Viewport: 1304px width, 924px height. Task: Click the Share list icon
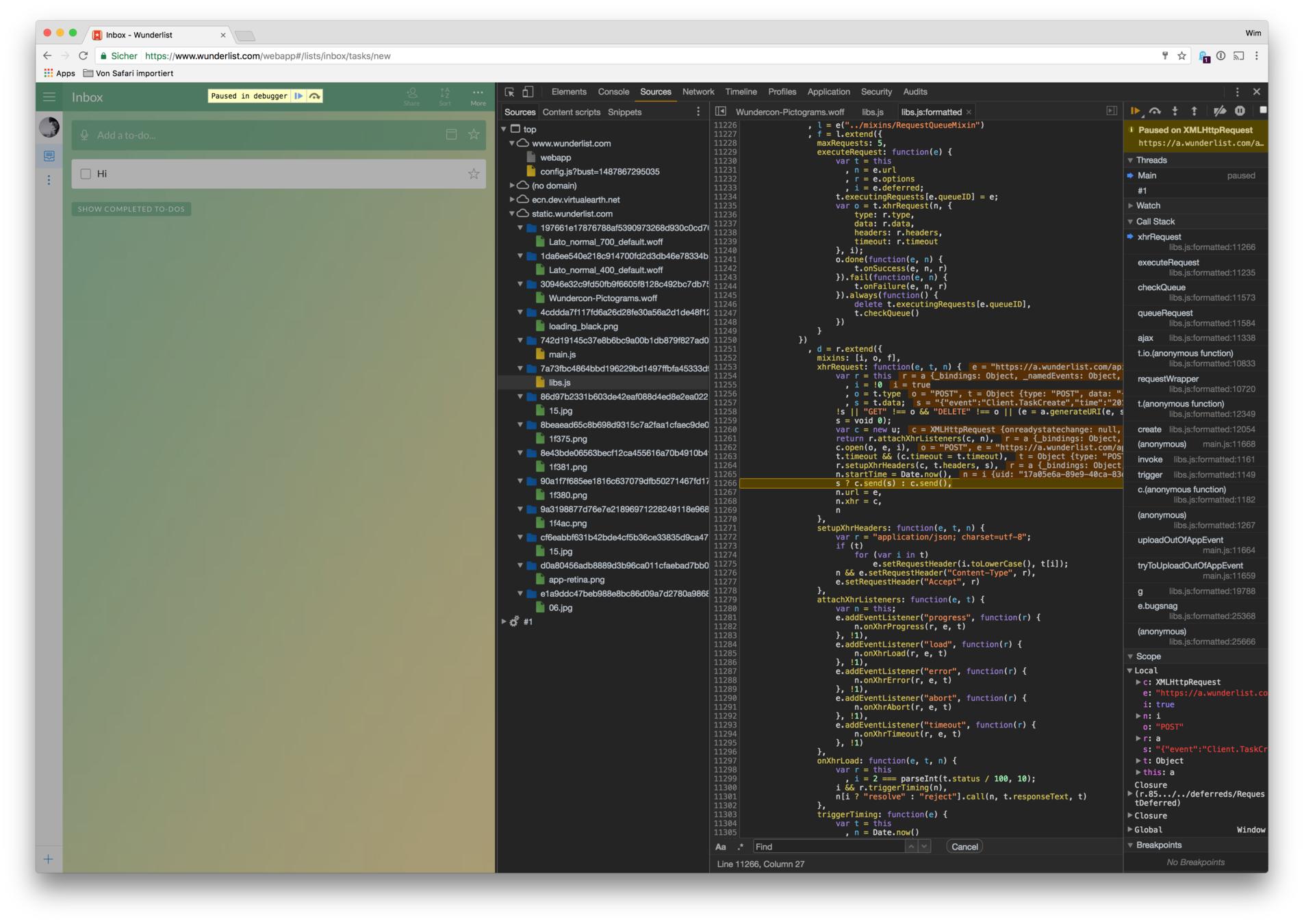(x=411, y=96)
